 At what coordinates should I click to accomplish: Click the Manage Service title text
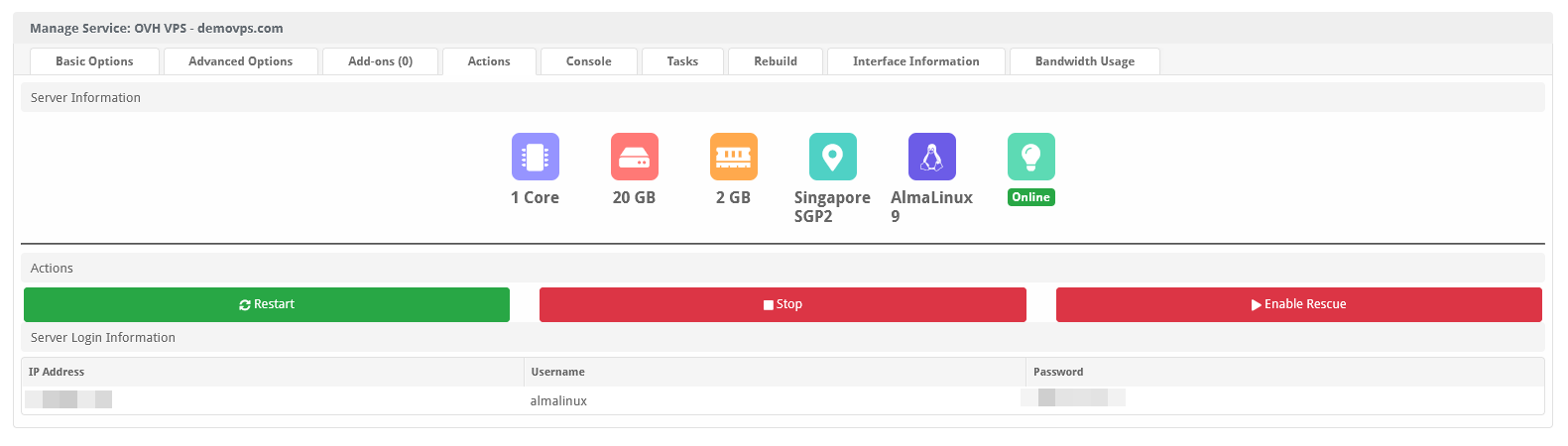click(156, 29)
